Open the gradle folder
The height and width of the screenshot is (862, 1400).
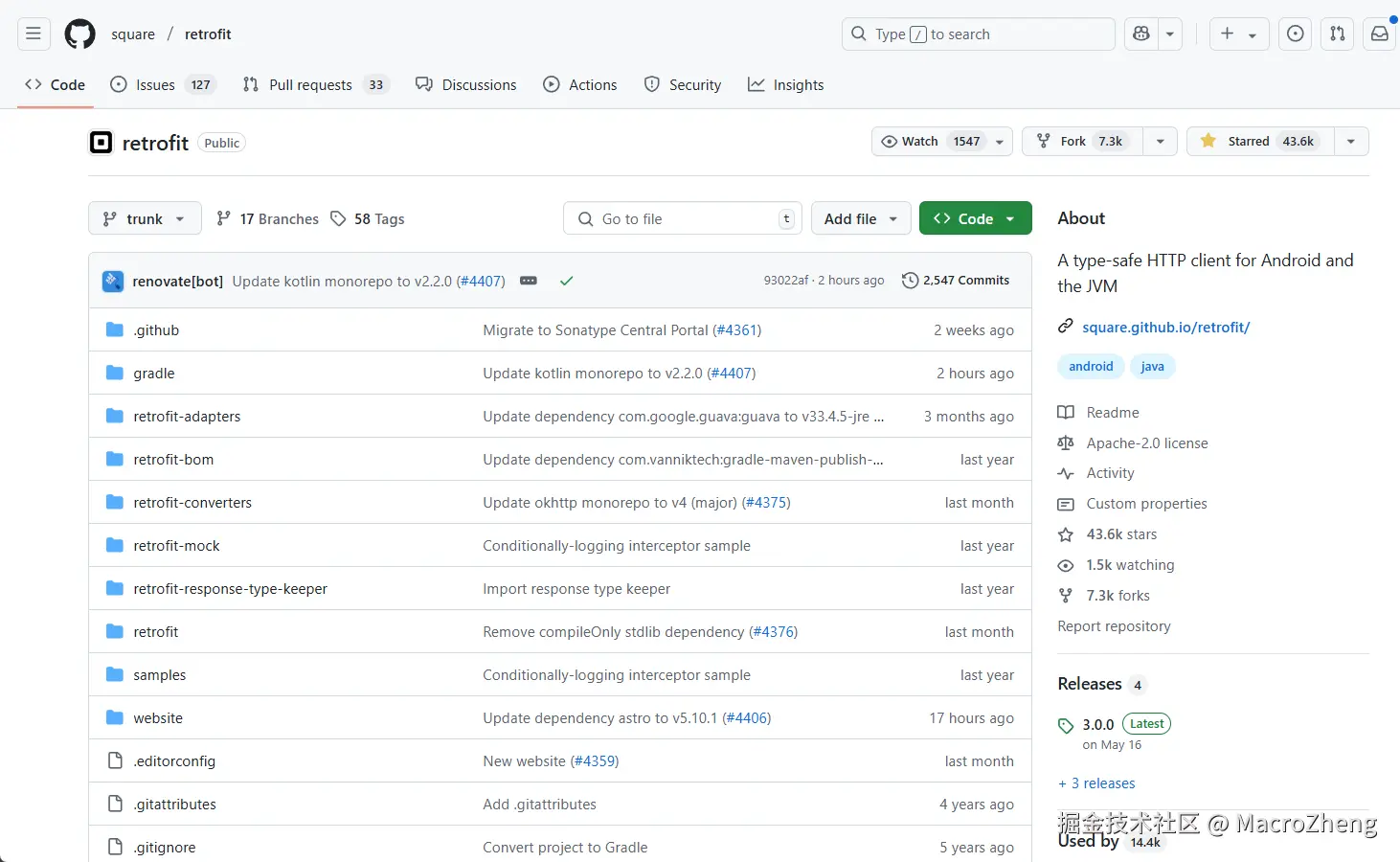(154, 373)
